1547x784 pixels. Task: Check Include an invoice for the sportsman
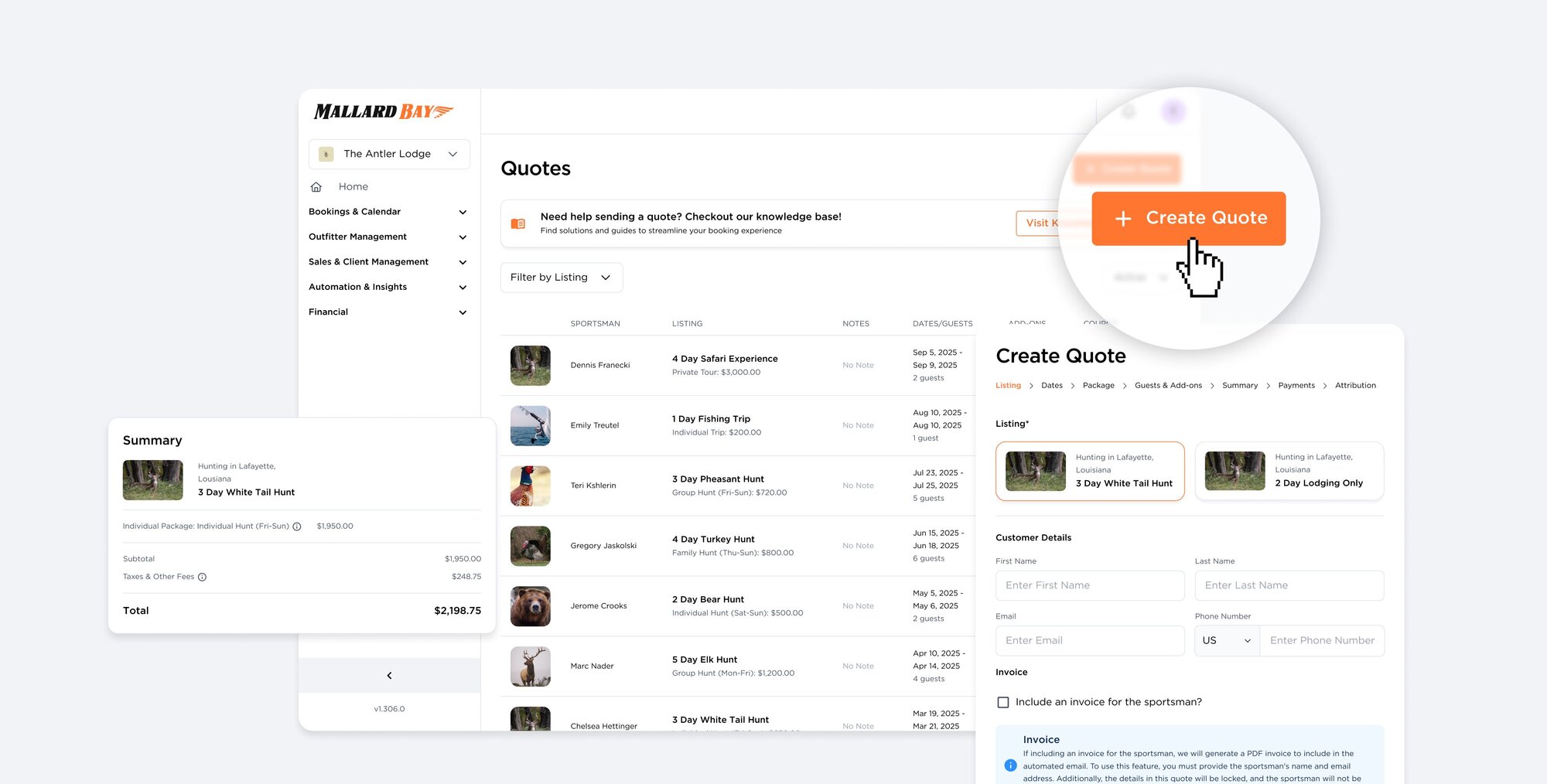point(1003,702)
